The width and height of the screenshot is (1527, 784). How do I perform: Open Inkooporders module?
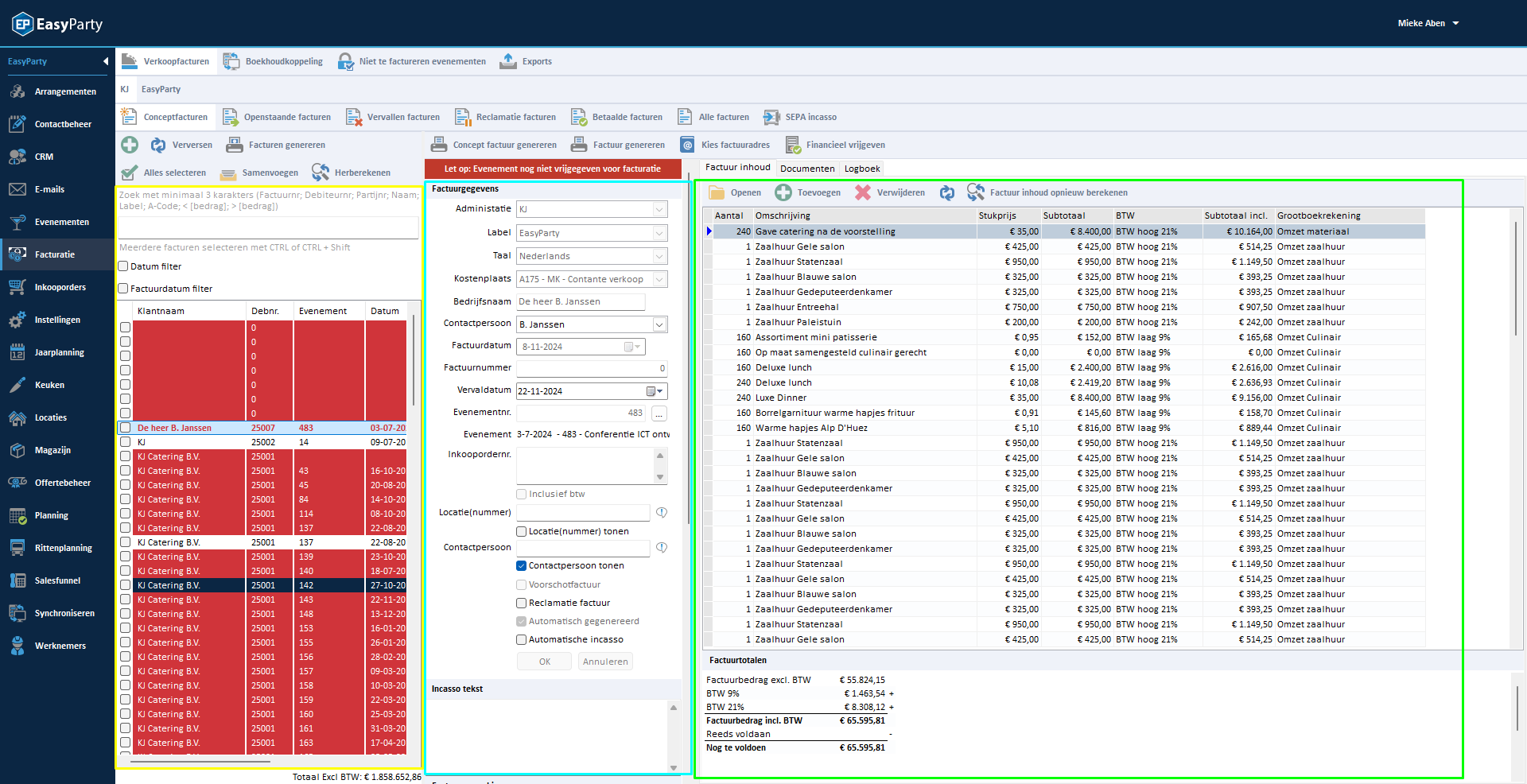click(56, 287)
